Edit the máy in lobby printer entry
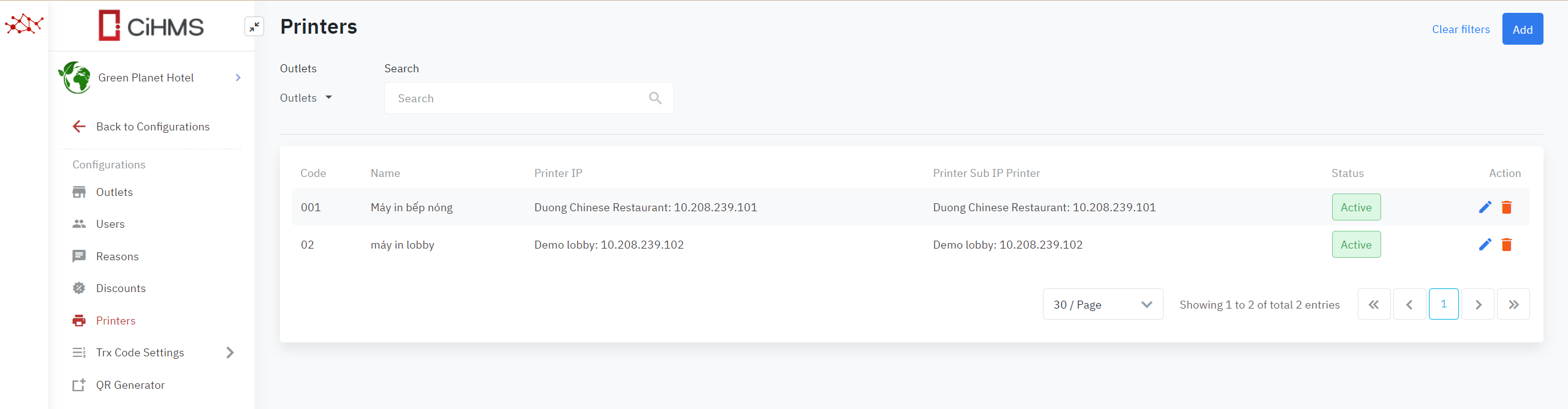1568x409 pixels. coord(1485,245)
